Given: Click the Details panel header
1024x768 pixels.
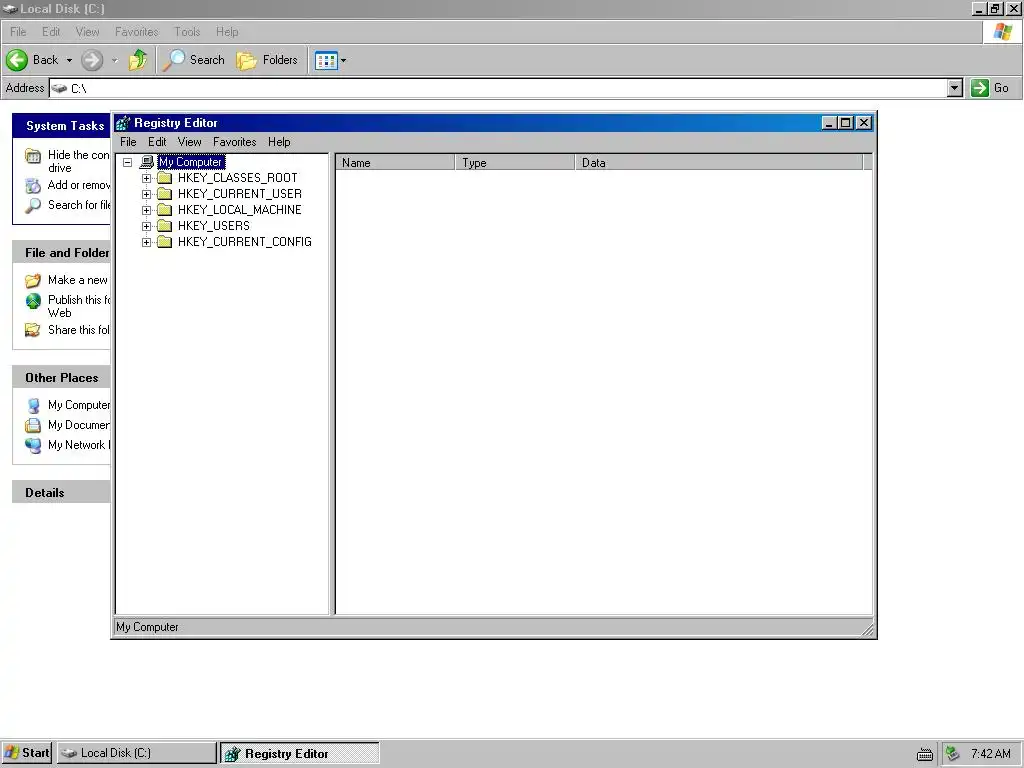Looking at the screenshot, I should point(61,492).
